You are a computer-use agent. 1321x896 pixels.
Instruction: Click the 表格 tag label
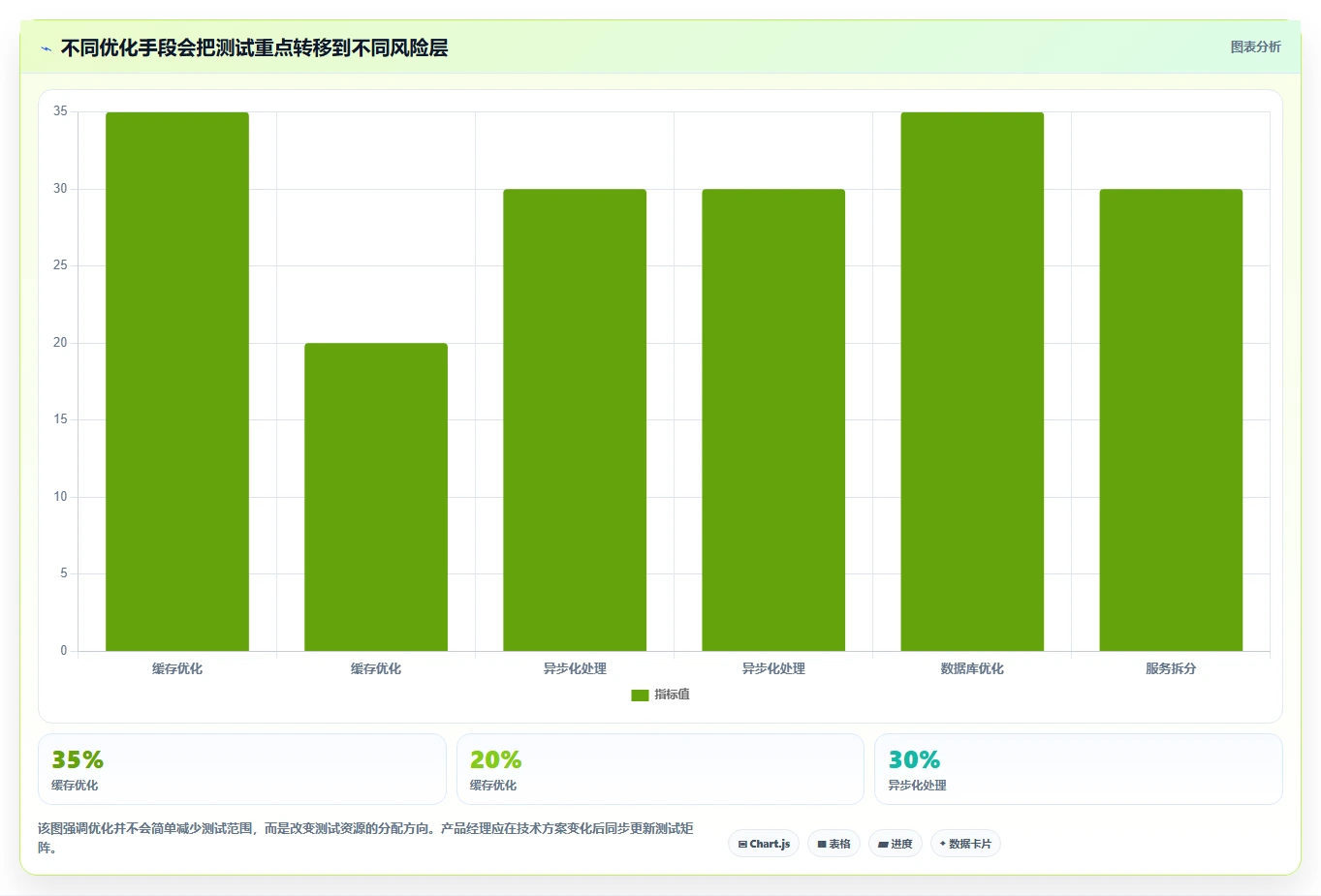839,844
